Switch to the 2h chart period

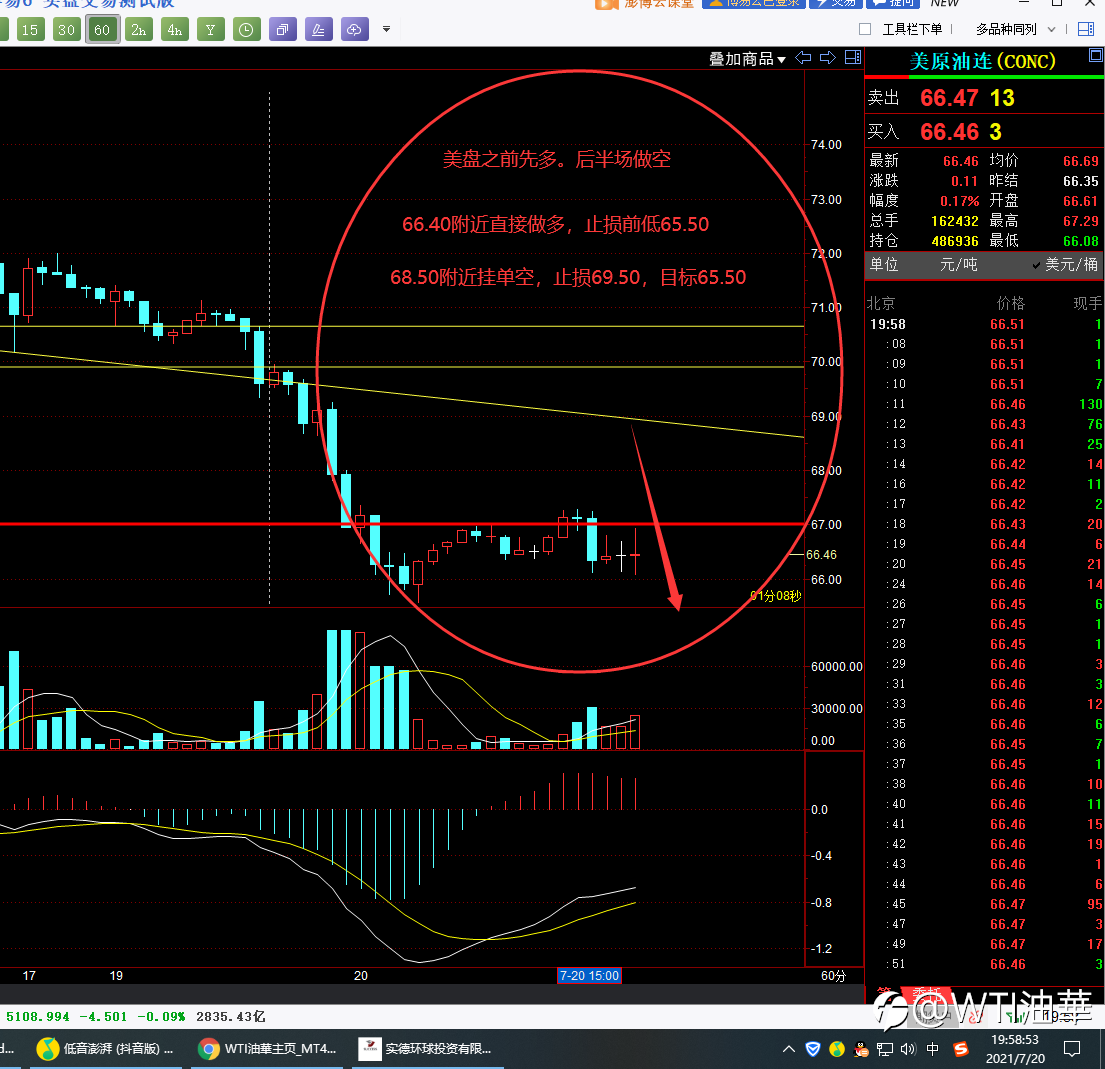click(139, 30)
